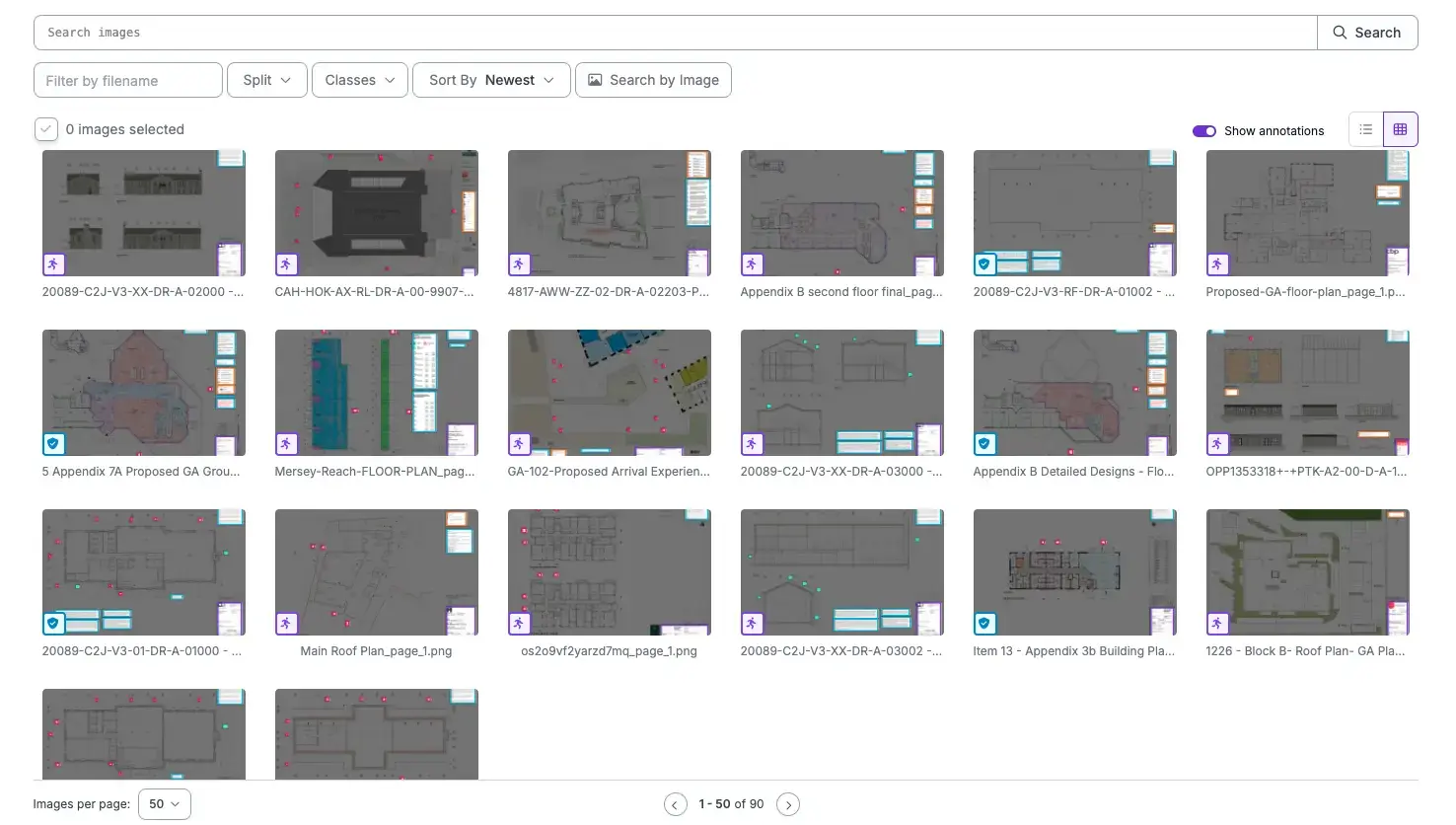Click the purple runner badge on 20089-C2J-V3-XX-DR-A-02000 thumbnail
The width and height of the screenshot is (1456, 825).
point(54,264)
